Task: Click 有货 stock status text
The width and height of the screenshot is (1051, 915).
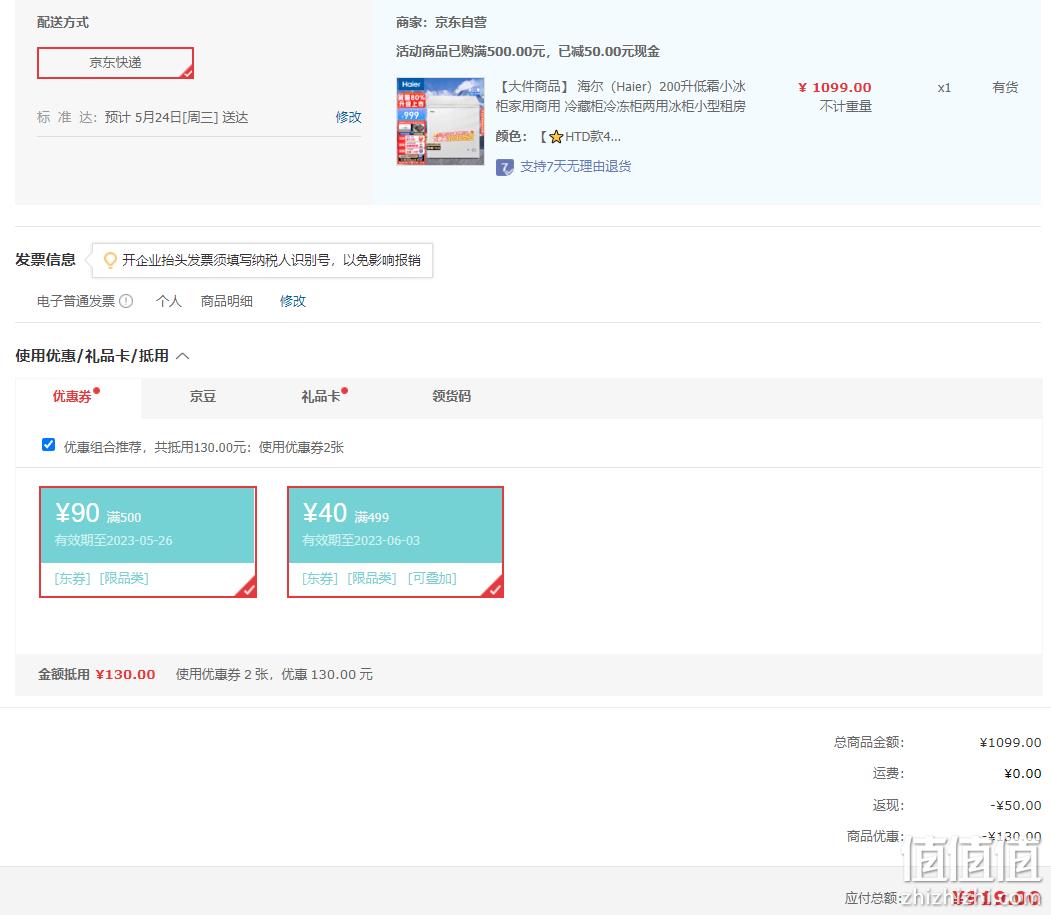Action: pyautogui.click(x=1005, y=87)
